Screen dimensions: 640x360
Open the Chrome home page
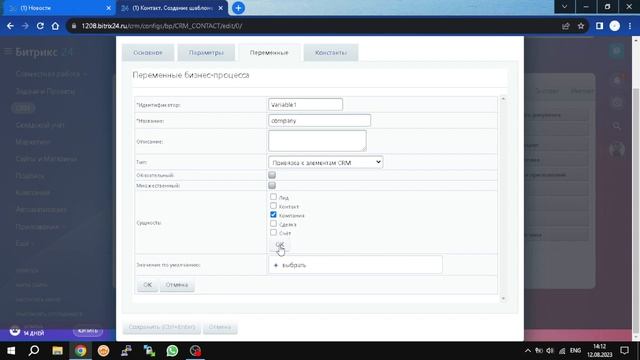click(x=55, y=26)
